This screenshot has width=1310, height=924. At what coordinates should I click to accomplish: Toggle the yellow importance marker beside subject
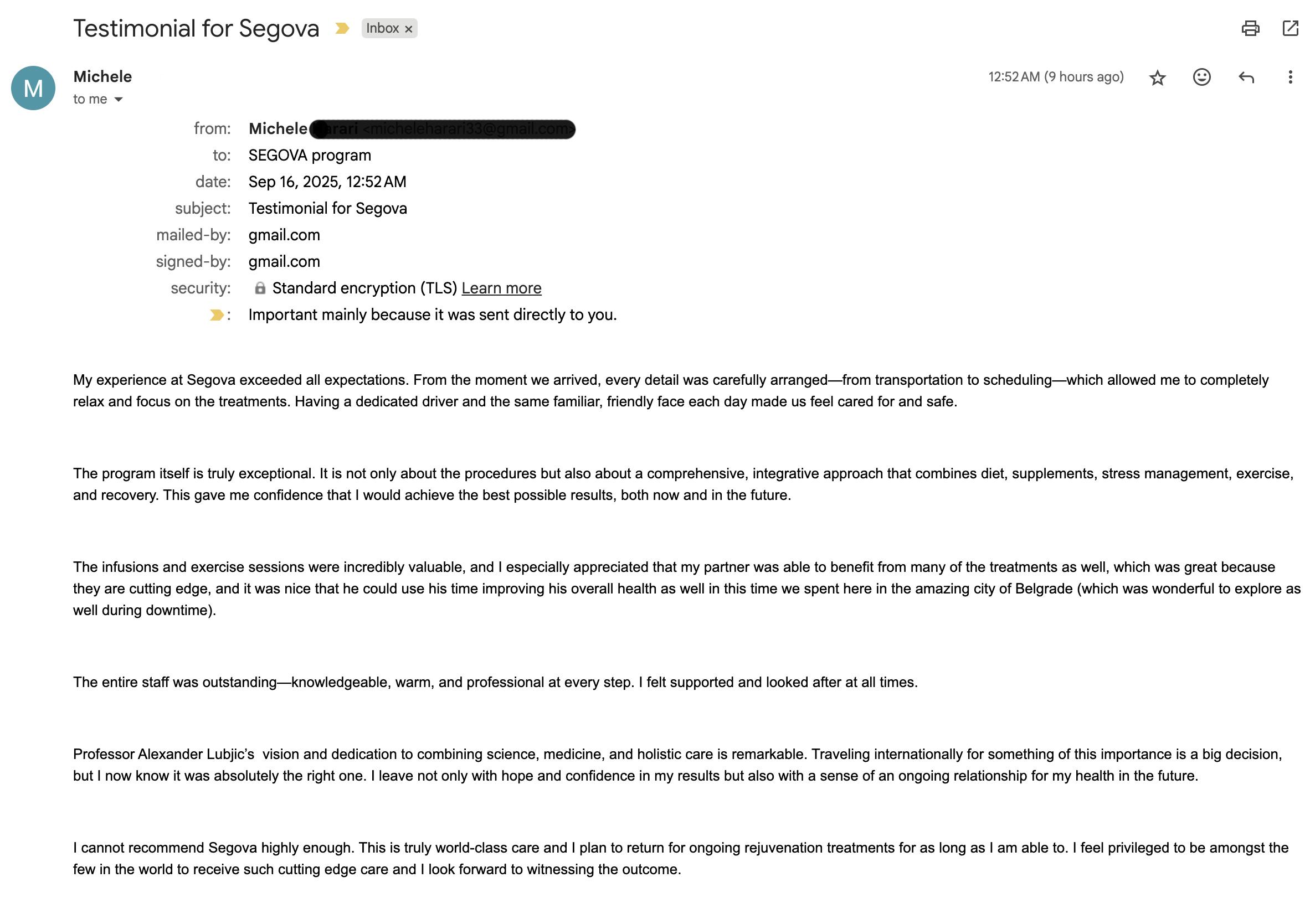(342, 29)
